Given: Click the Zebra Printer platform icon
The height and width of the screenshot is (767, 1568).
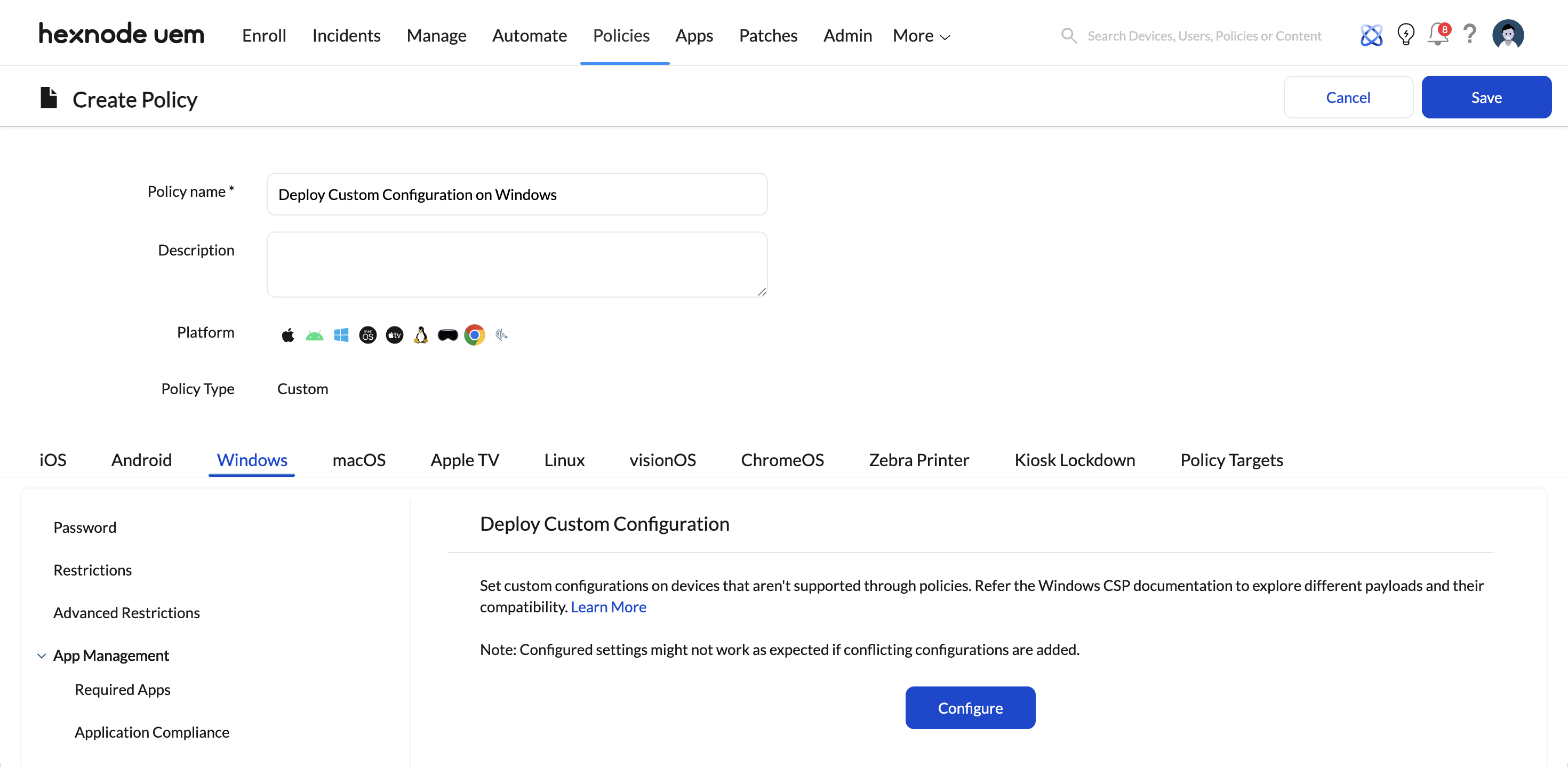Looking at the screenshot, I should tap(501, 335).
